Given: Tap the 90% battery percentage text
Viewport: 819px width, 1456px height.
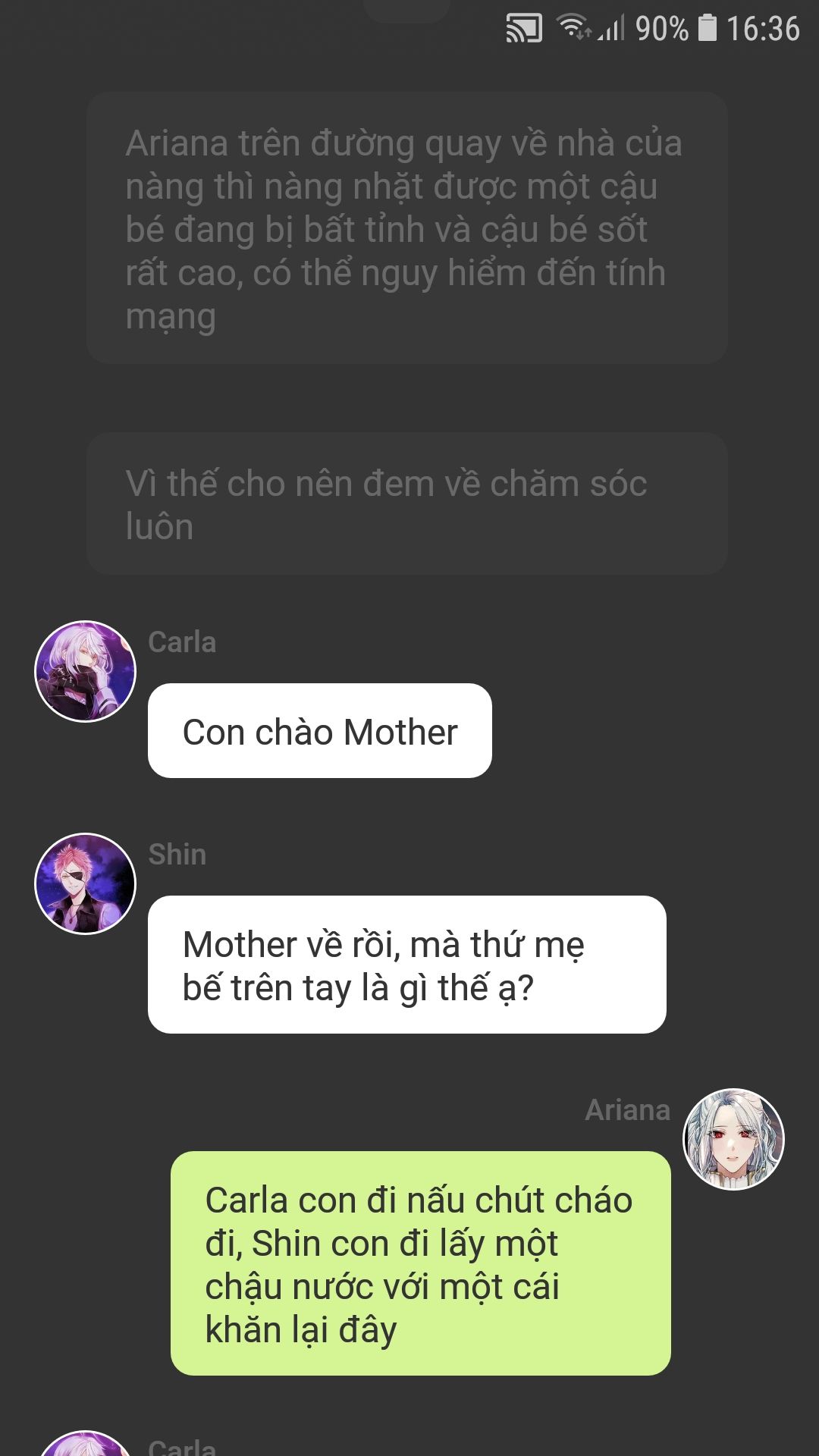Looking at the screenshot, I should click(x=662, y=29).
